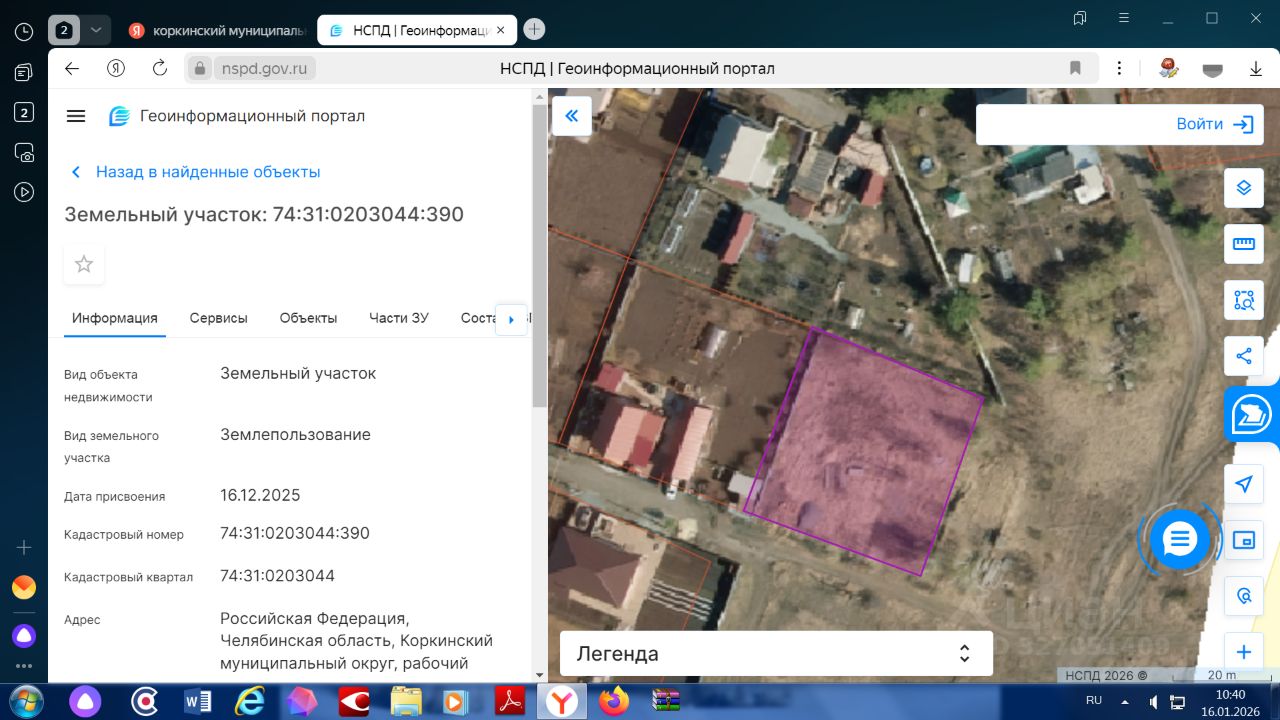Open the hamburger menu of the portal
Image resolution: width=1280 pixels, height=720 pixels.
tap(76, 116)
